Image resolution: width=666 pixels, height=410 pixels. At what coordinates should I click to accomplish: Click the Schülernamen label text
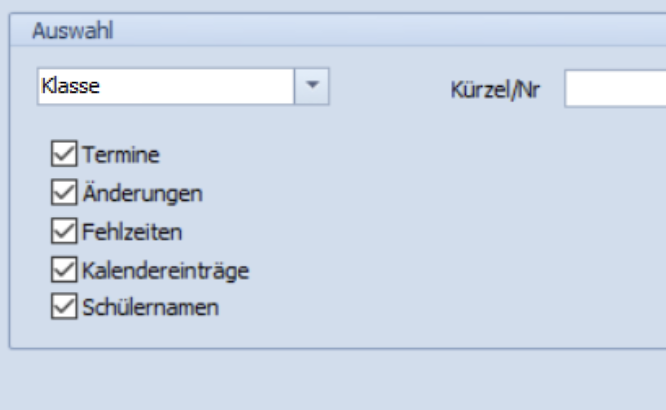[150, 307]
